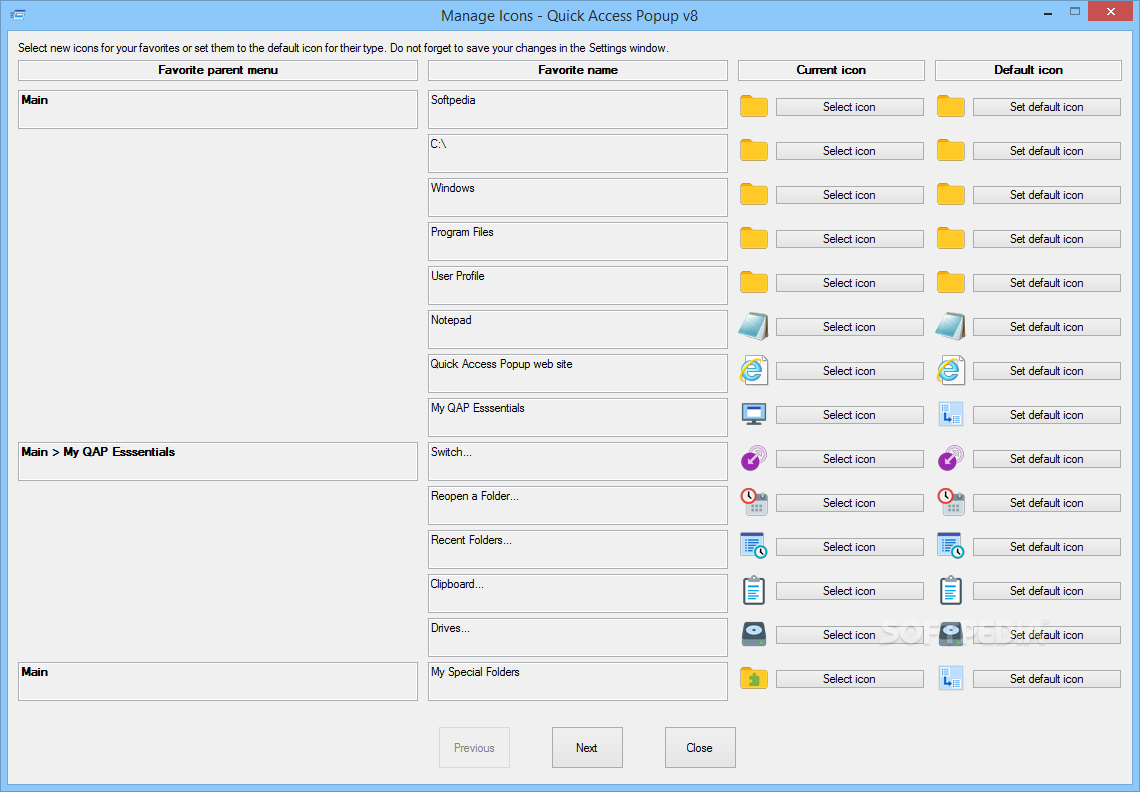The height and width of the screenshot is (792, 1140).
Task: Click the current My Special Folders puzzle folder icon
Action: click(754, 679)
